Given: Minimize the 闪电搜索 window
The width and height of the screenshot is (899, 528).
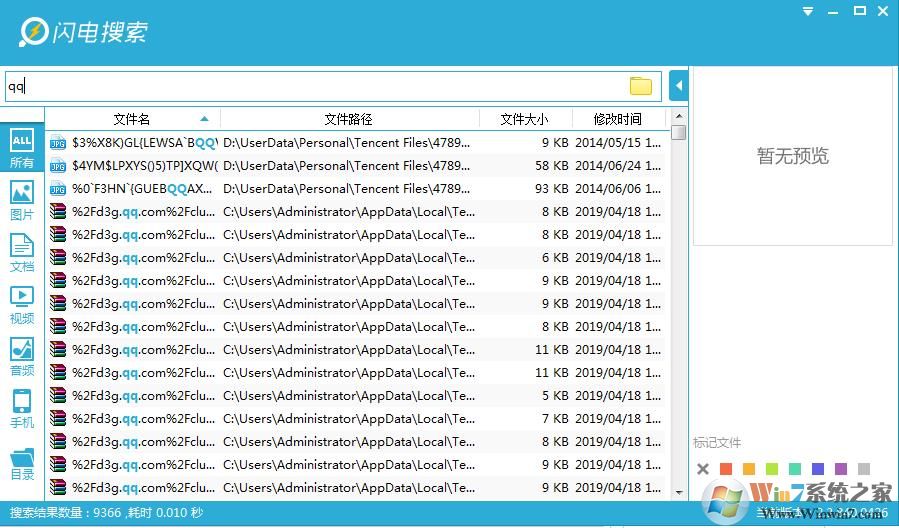Looking at the screenshot, I should 833,11.
